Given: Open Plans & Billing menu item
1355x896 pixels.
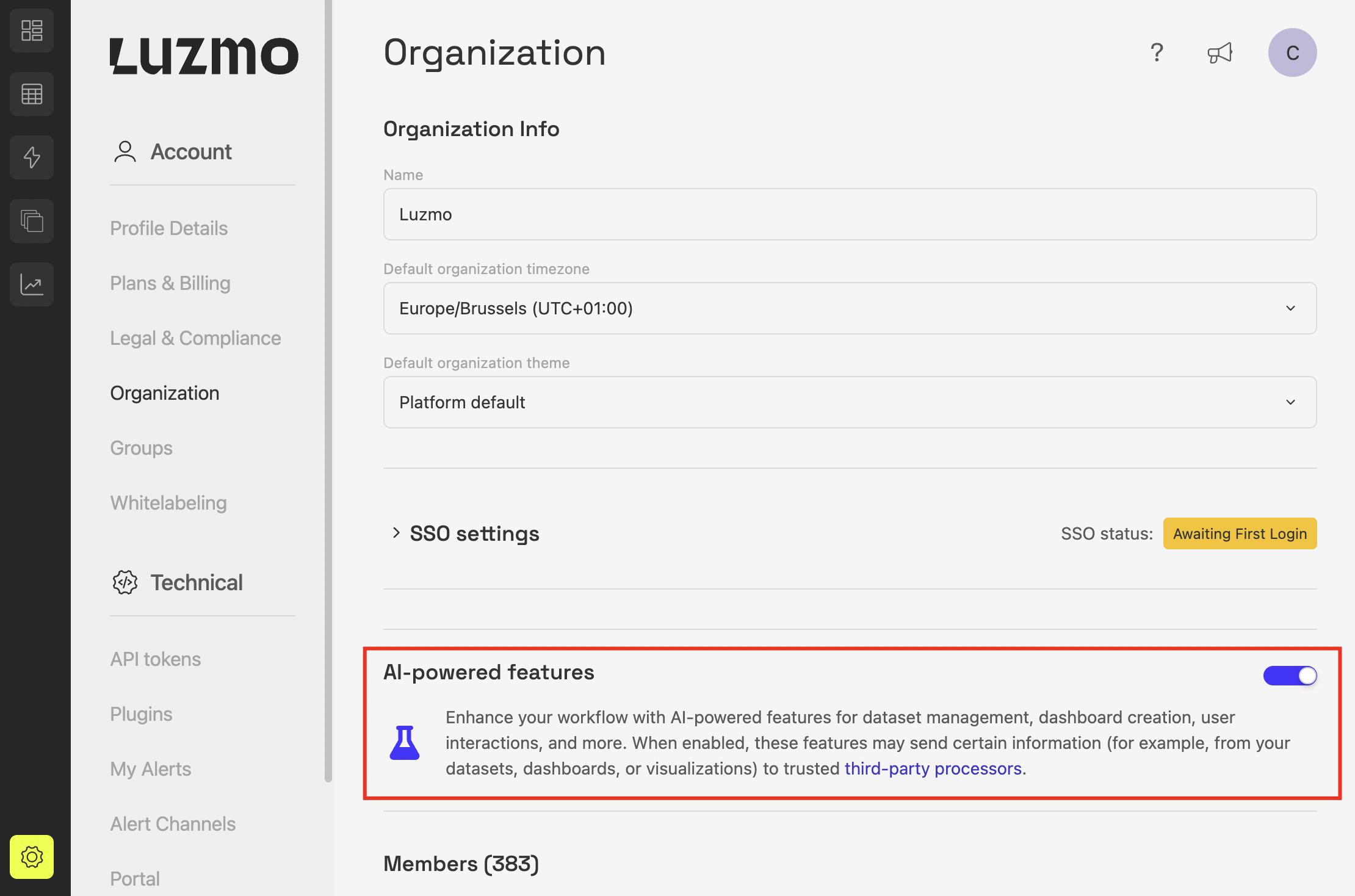Looking at the screenshot, I should pyautogui.click(x=170, y=283).
